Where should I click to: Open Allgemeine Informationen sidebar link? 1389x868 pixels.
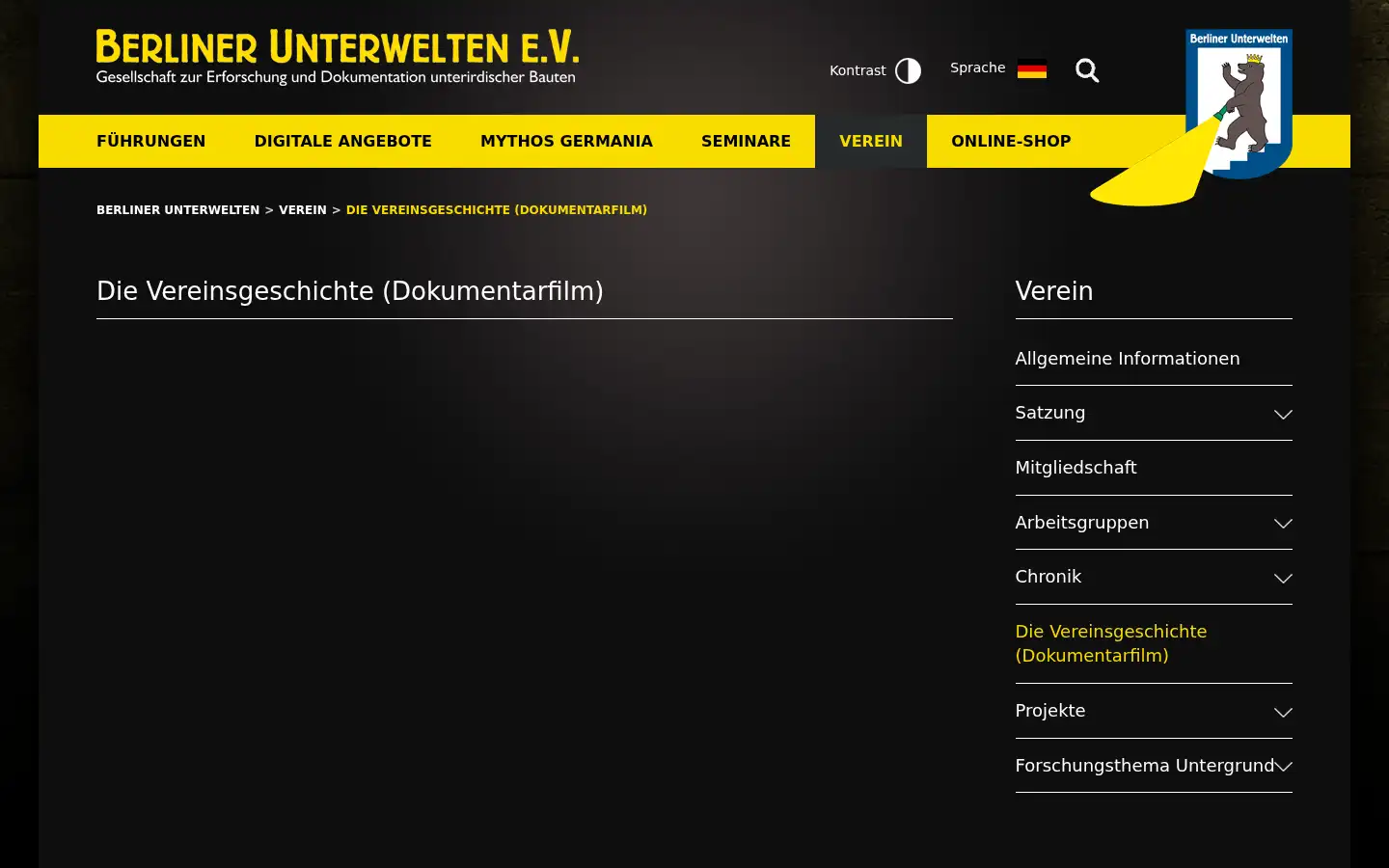1128,358
